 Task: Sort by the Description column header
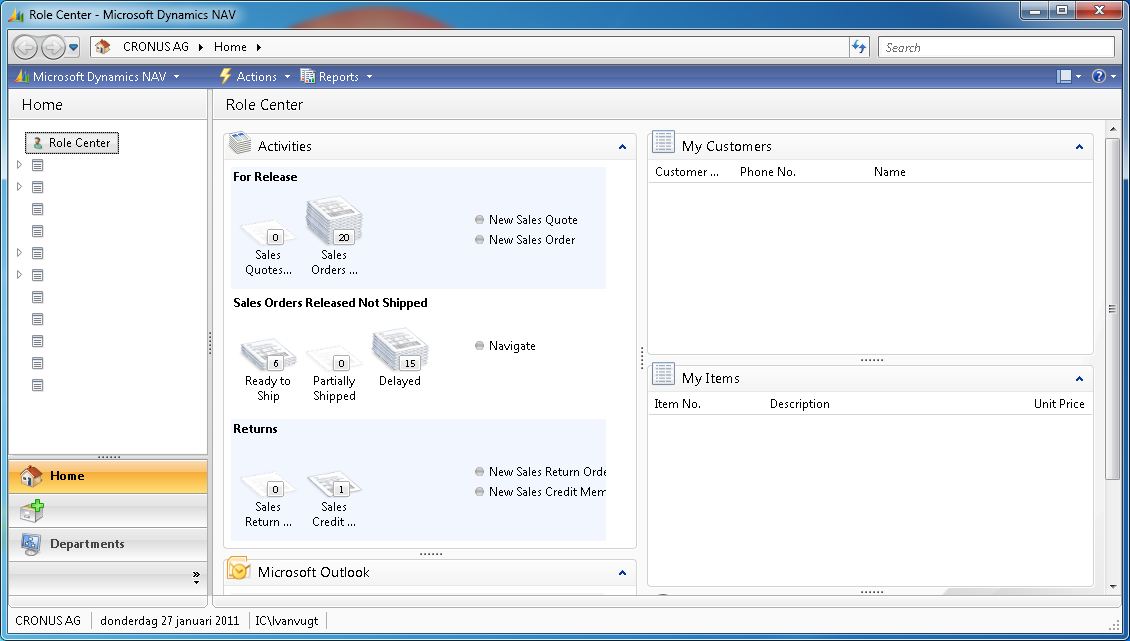coord(799,405)
